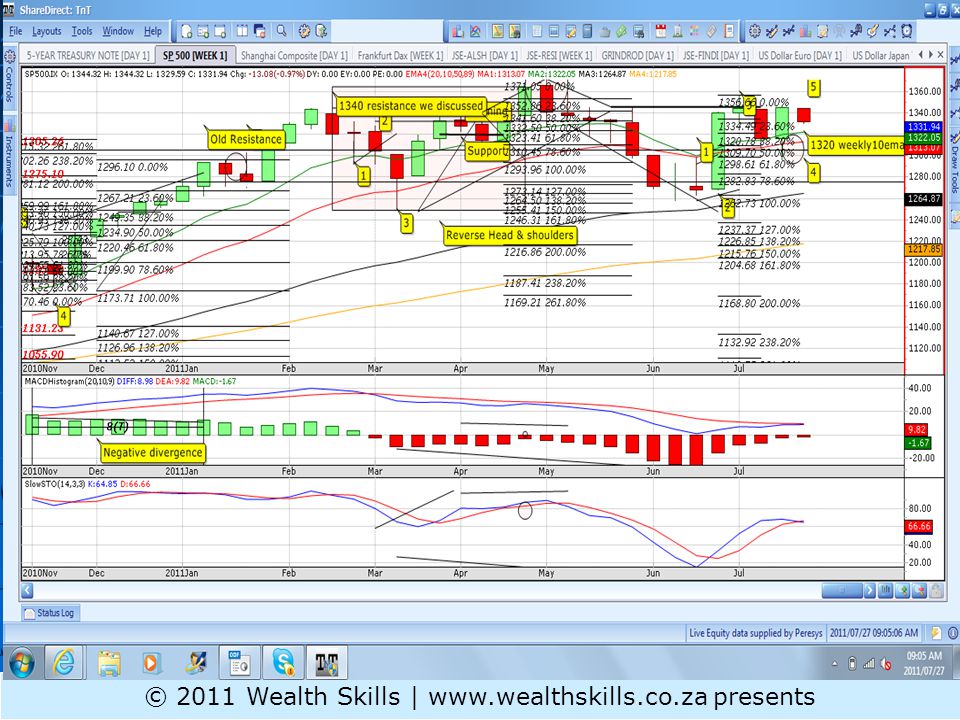Click the 'Negative divergence' label
This screenshot has height=720, width=960.
[152, 452]
